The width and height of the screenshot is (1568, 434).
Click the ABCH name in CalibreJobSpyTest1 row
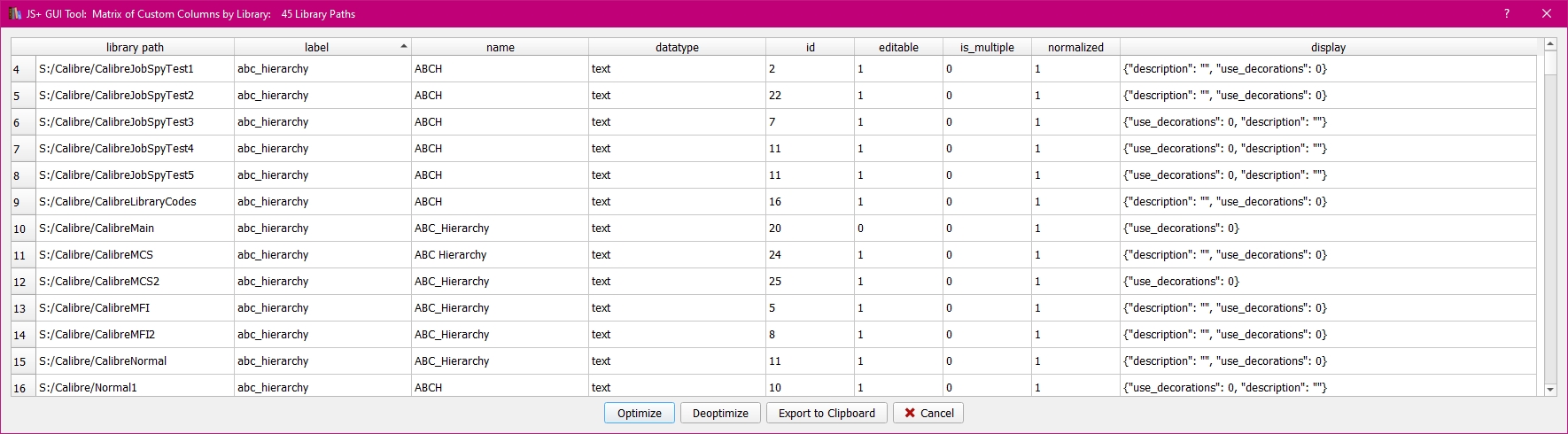(x=500, y=69)
